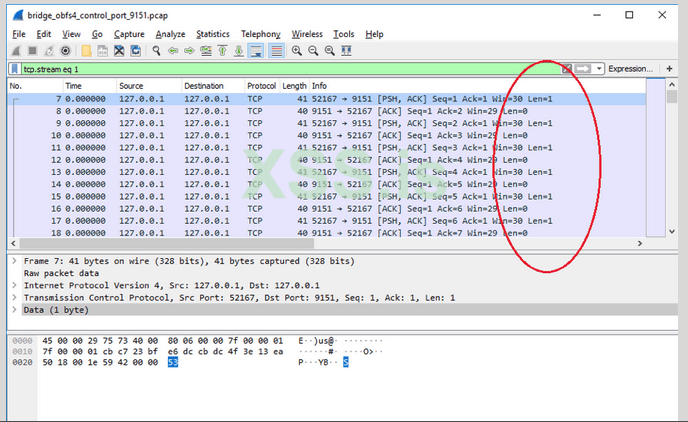The width and height of the screenshot is (688, 422).
Task: Click the Save capture file icon
Action: click(x=102, y=51)
